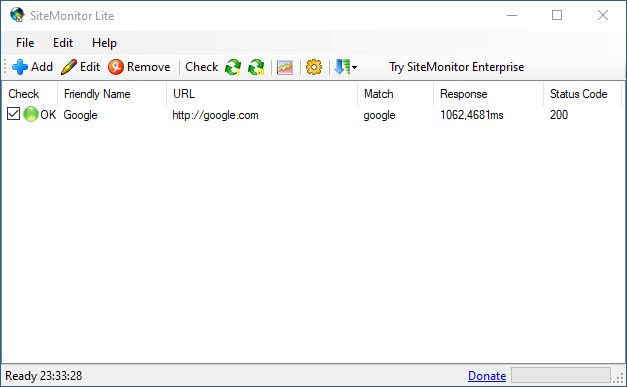Uncheck the Google site checkbox
Screen dimensions: 627x387
tap(14, 114)
